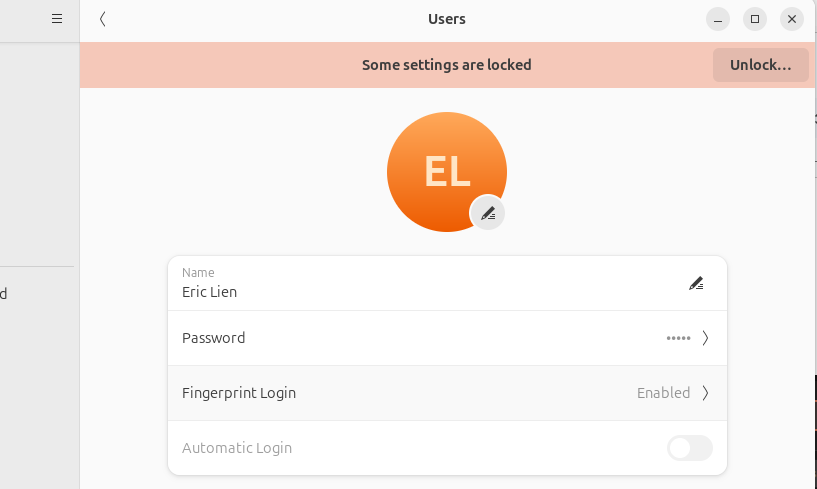The width and height of the screenshot is (817, 489).
Task: Open the Fingerprint Login chevron arrow
Action: click(705, 393)
